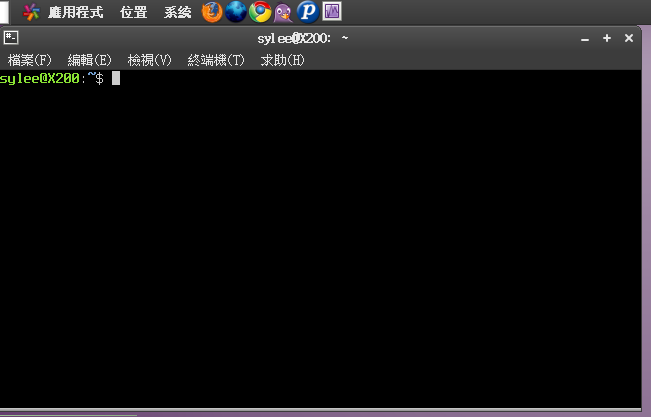This screenshot has width=651, height=417.
Task: Open the 應用程式 (Applications) menu
Action: (x=76, y=12)
